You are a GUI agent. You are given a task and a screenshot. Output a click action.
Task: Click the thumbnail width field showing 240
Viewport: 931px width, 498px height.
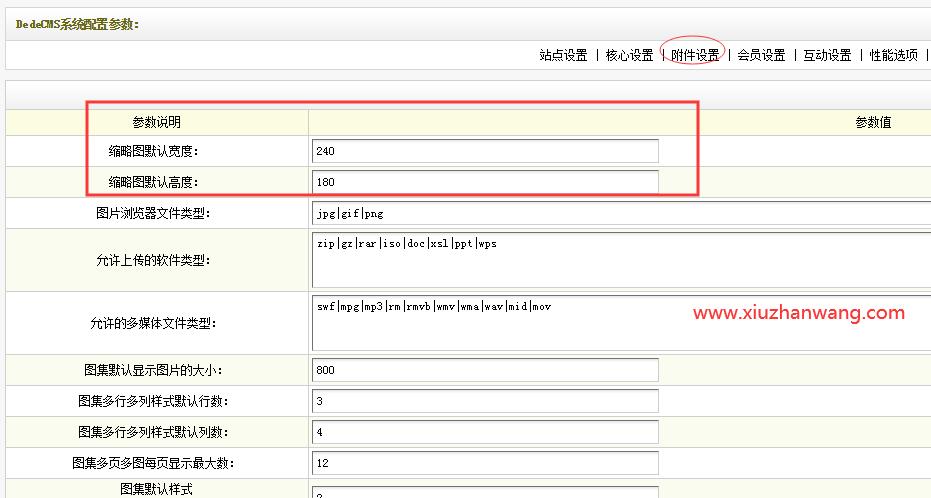(485, 151)
